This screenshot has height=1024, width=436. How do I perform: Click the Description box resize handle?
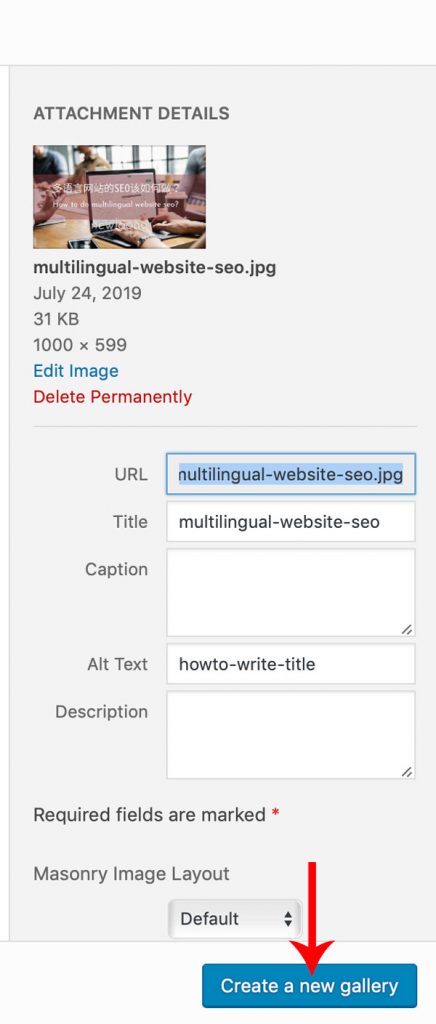pos(407,771)
